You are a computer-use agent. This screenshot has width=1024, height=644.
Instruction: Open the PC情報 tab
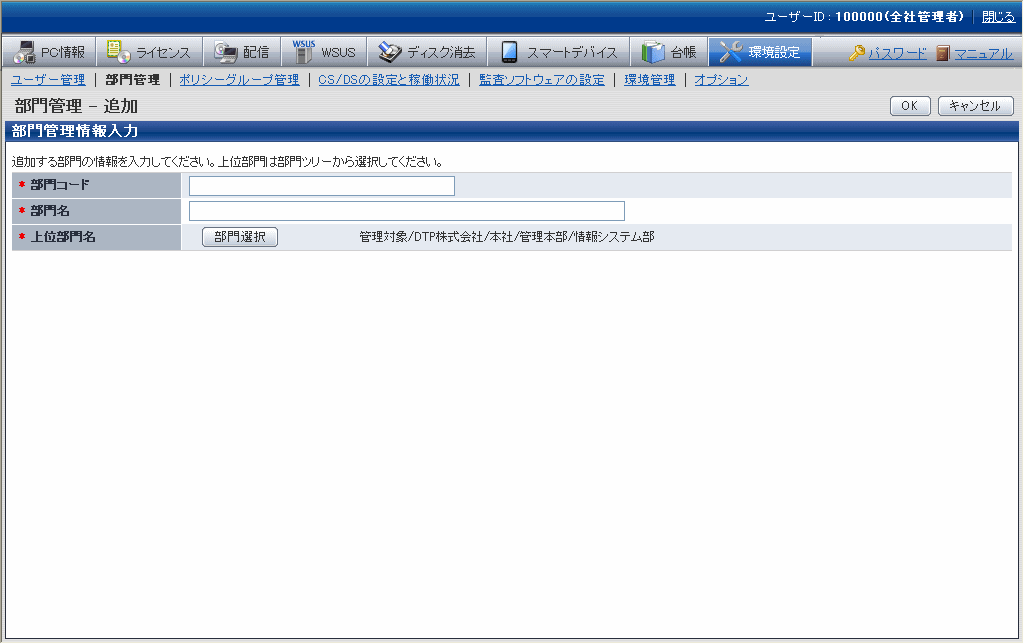click(x=49, y=52)
